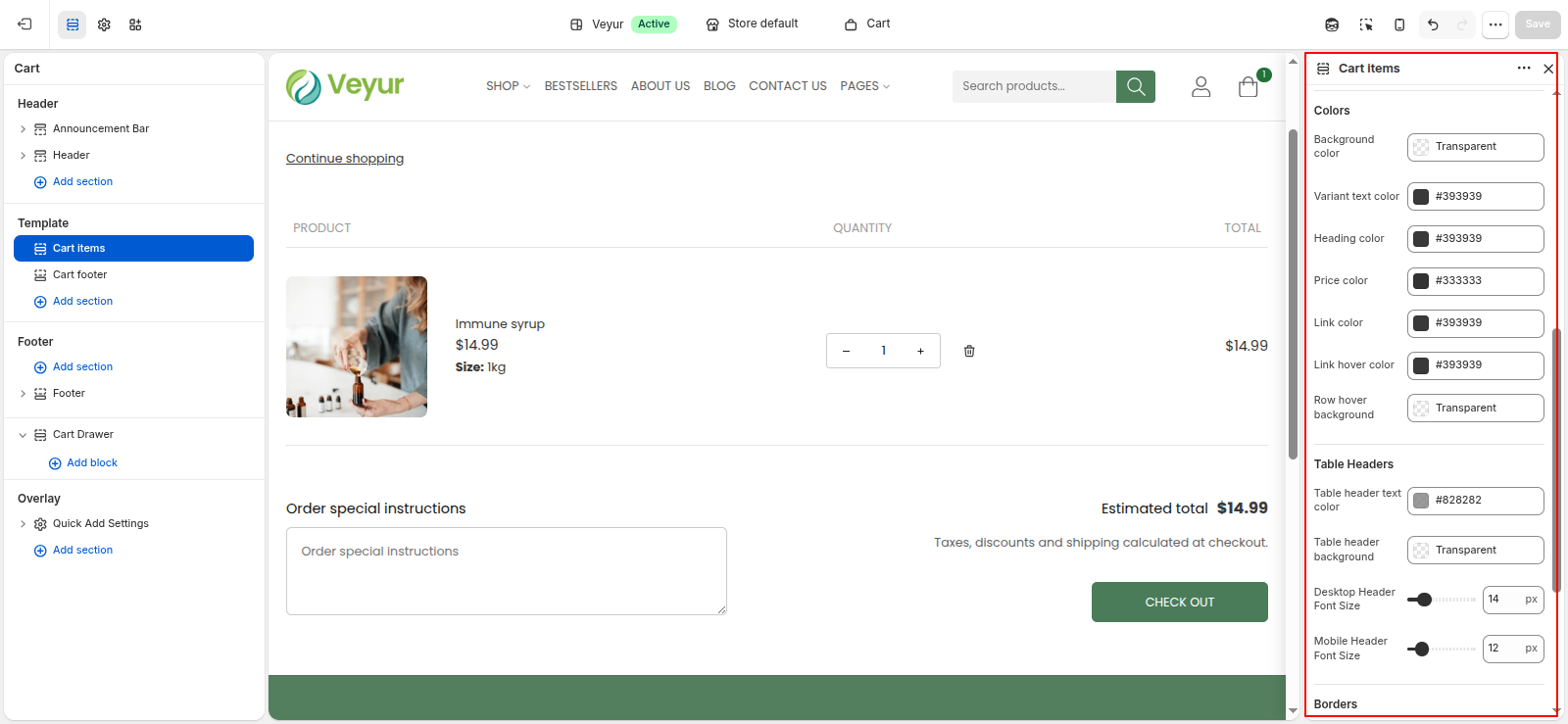Open BLOG menu item
The width and height of the screenshot is (1568, 724).
tap(719, 86)
